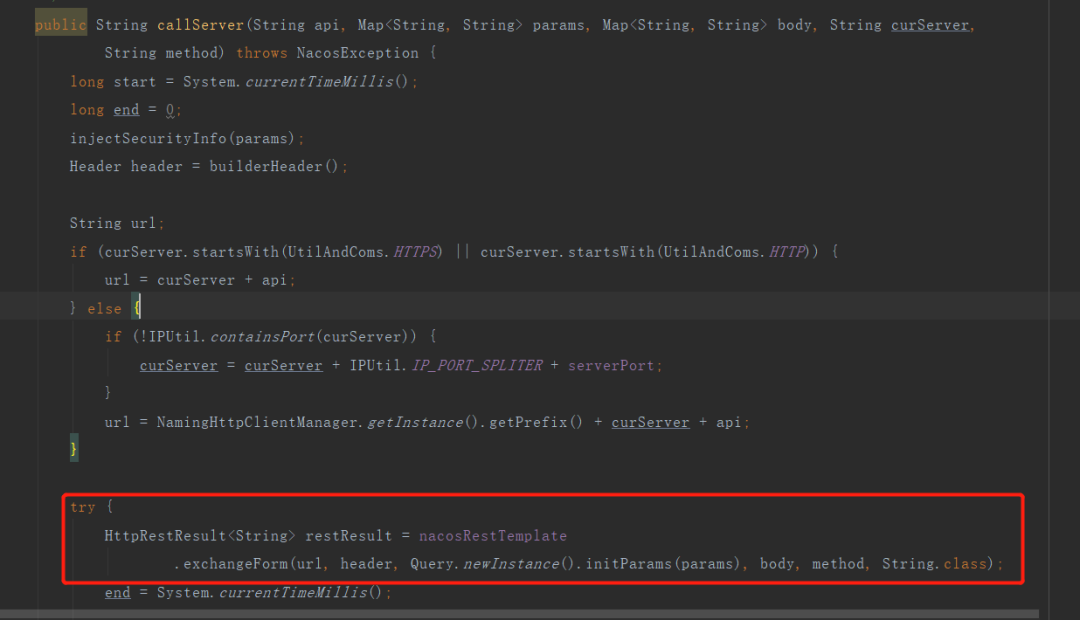The image size is (1080, 620).
Task: Click String.class argument
Action: pos(935,564)
